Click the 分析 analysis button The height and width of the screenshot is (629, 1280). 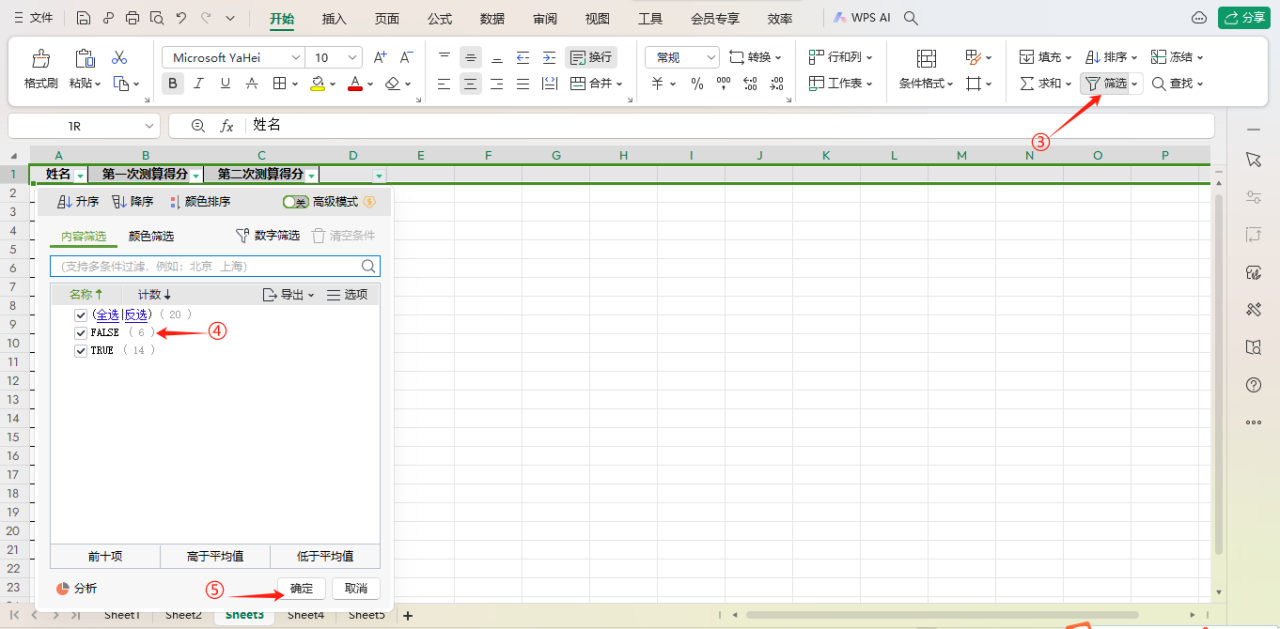tap(77, 589)
